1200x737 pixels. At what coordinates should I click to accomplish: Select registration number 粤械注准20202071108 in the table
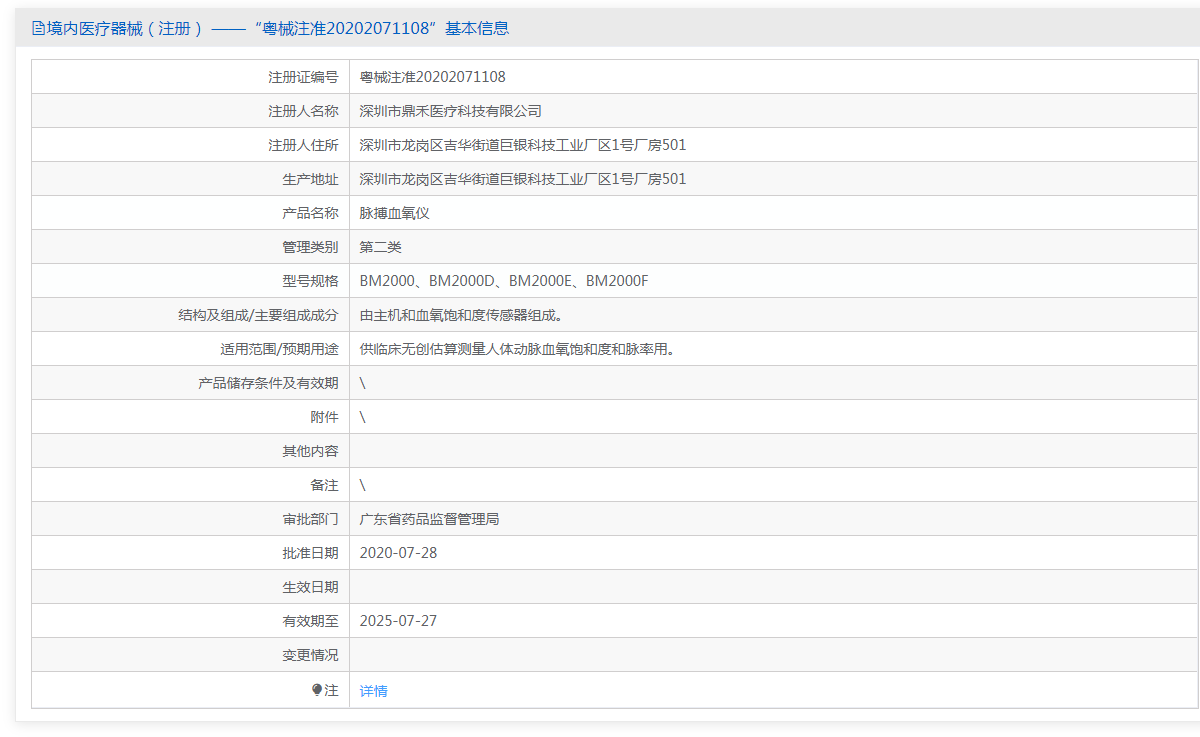(433, 77)
